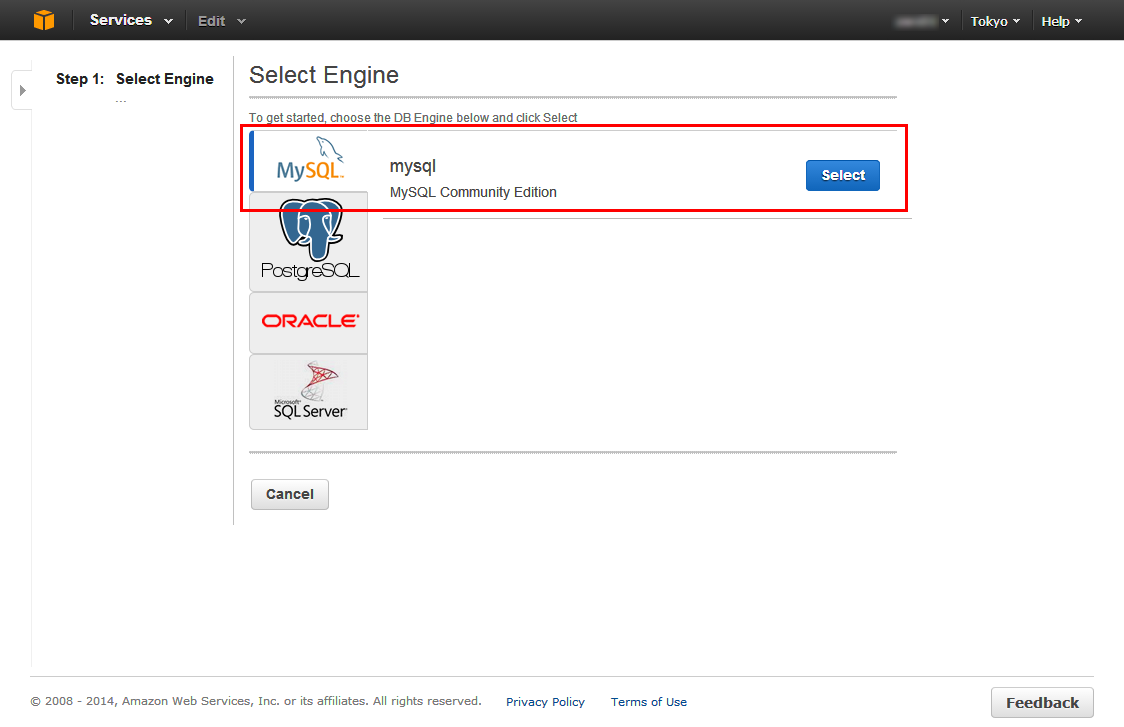Open the Services menu

pyautogui.click(x=131, y=20)
